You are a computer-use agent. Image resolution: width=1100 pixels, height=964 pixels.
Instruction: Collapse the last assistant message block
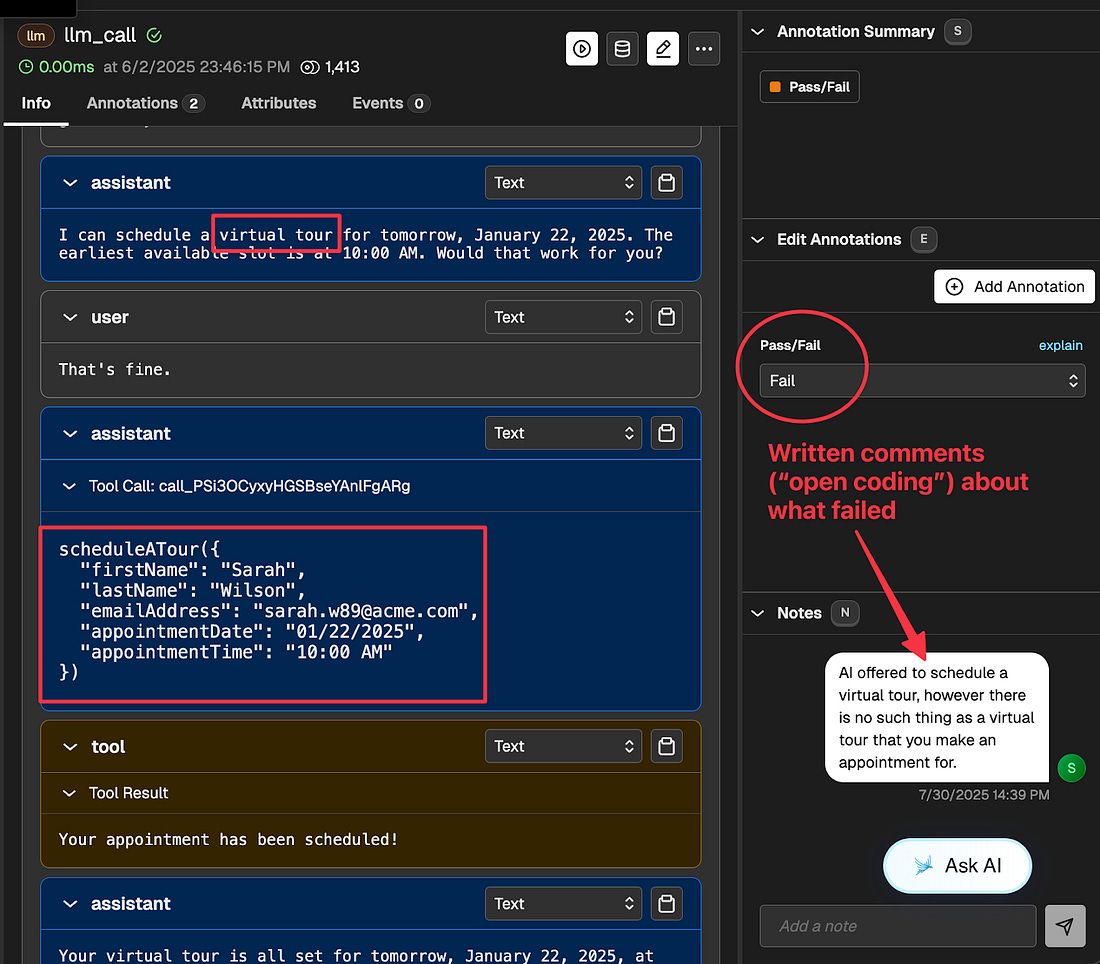tap(69, 904)
